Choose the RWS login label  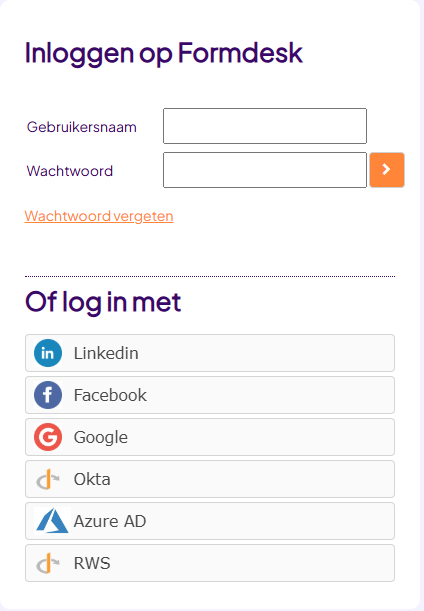tap(92, 563)
